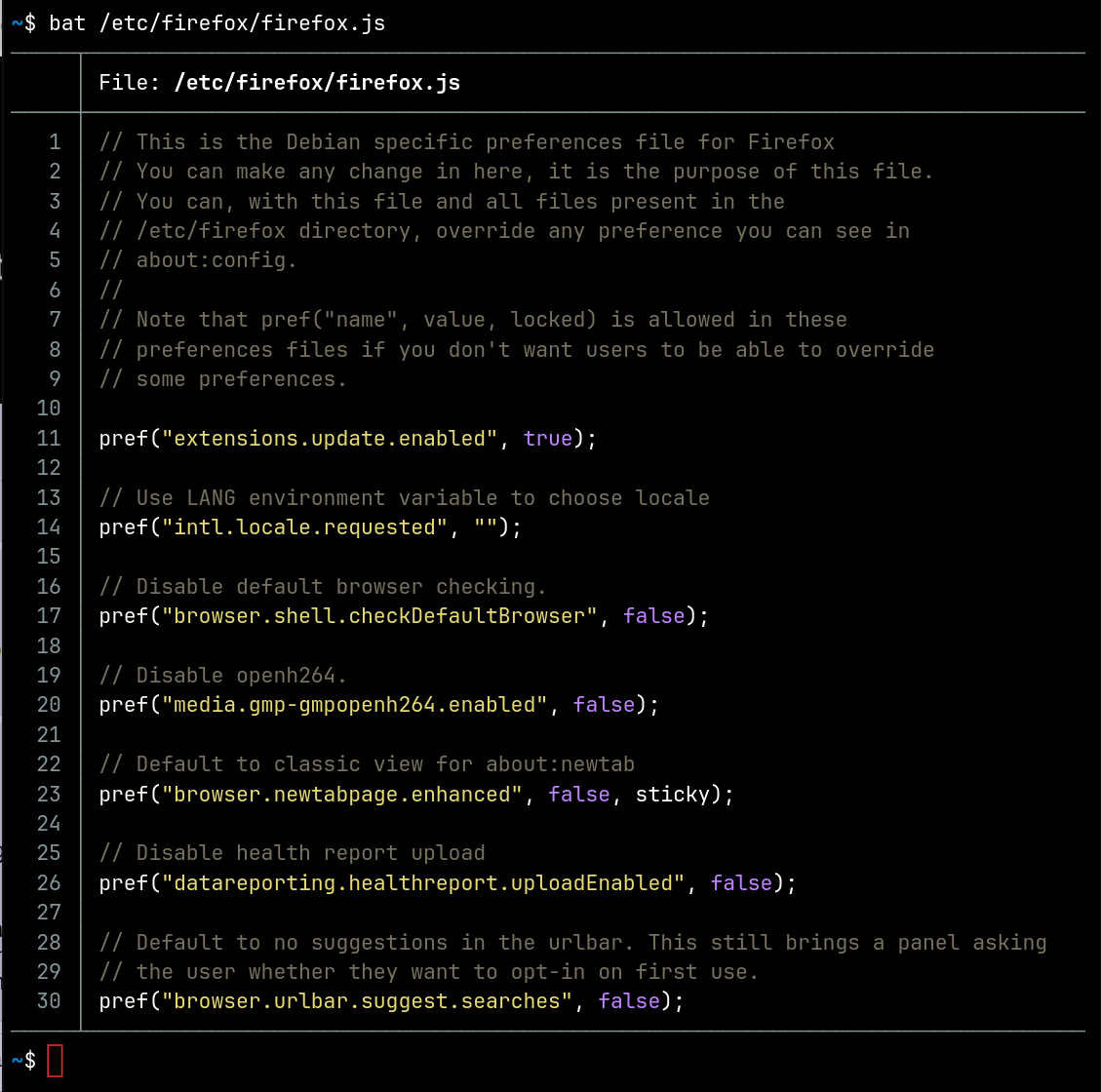The height and width of the screenshot is (1092, 1101).
Task: Click the comment 'some preferences.'
Action: [x=241, y=379]
